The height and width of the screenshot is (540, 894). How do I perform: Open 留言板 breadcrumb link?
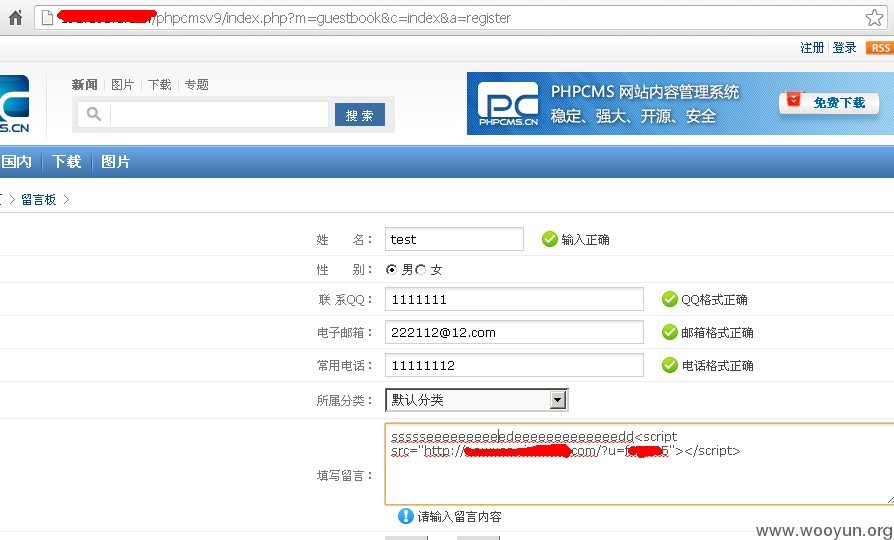click(x=39, y=200)
